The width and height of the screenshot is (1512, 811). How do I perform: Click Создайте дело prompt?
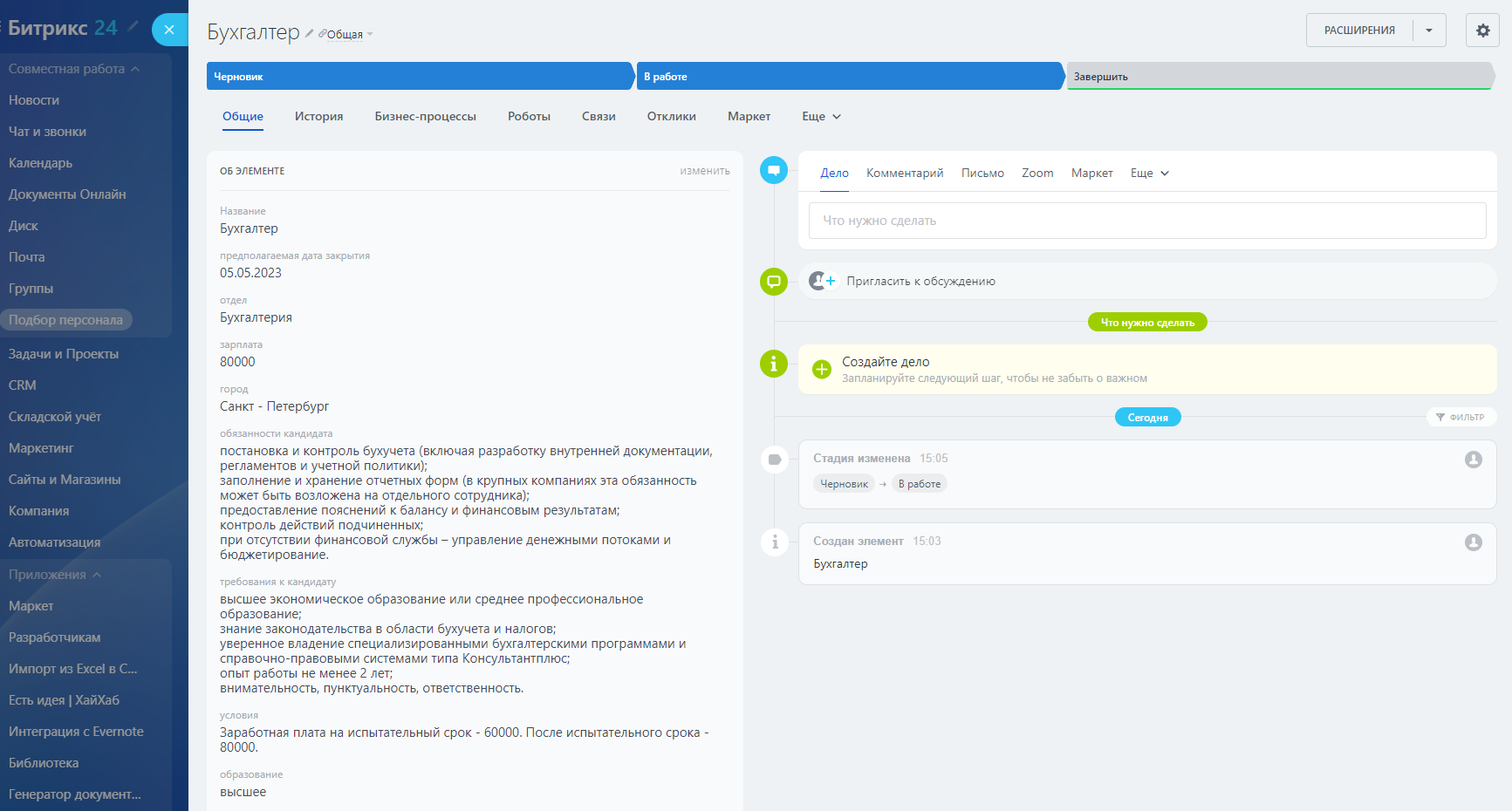click(1147, 369)
